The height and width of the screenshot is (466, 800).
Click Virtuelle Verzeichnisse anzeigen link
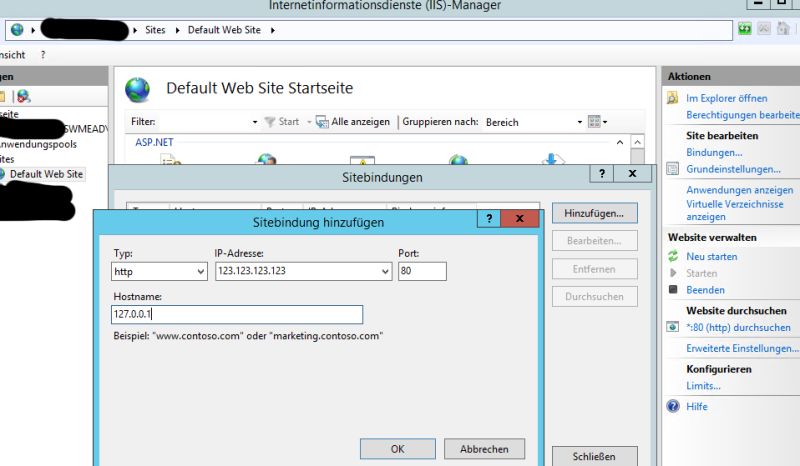pos(735,210)
